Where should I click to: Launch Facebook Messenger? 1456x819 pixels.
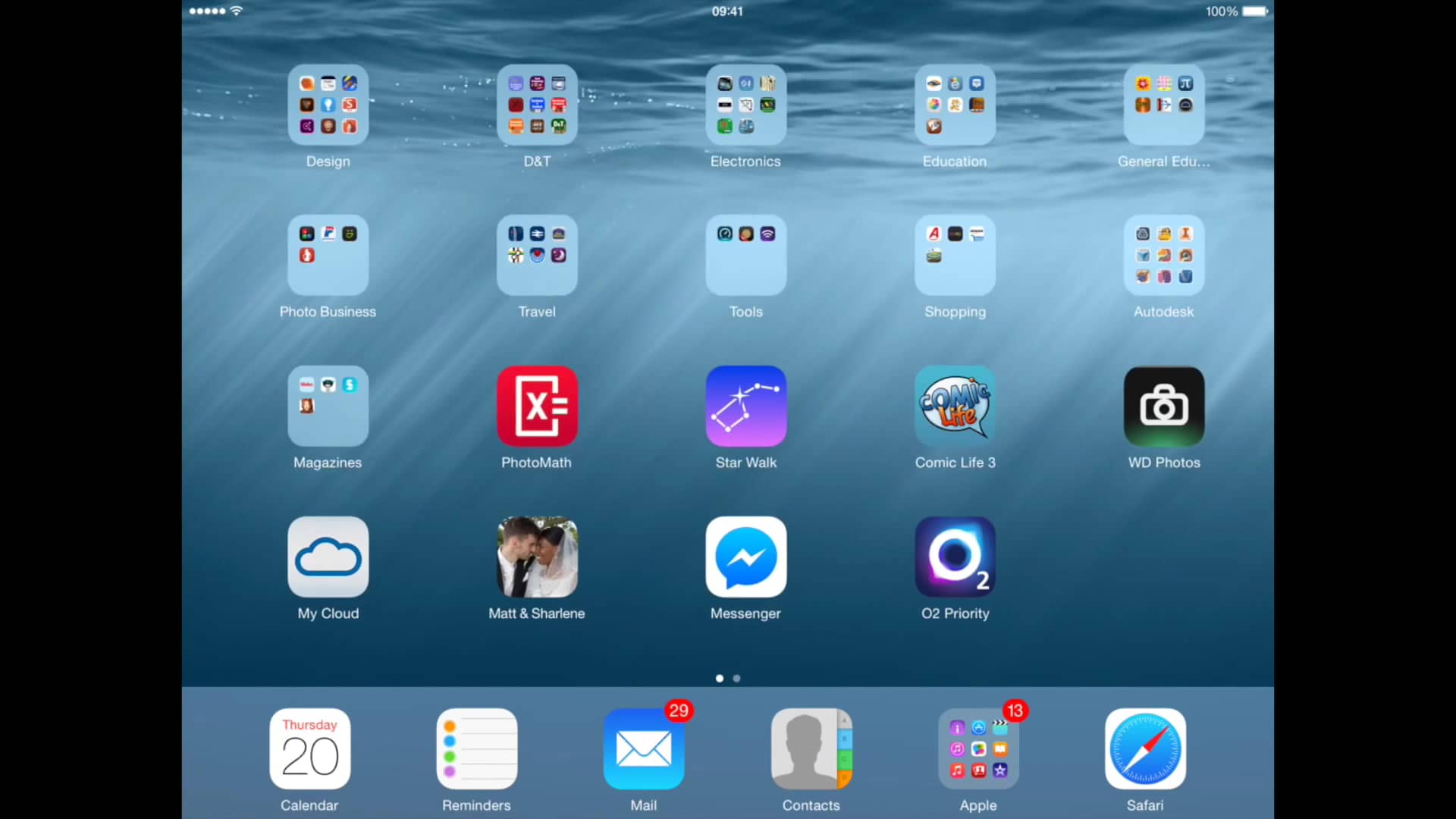[x=745, y=557]
